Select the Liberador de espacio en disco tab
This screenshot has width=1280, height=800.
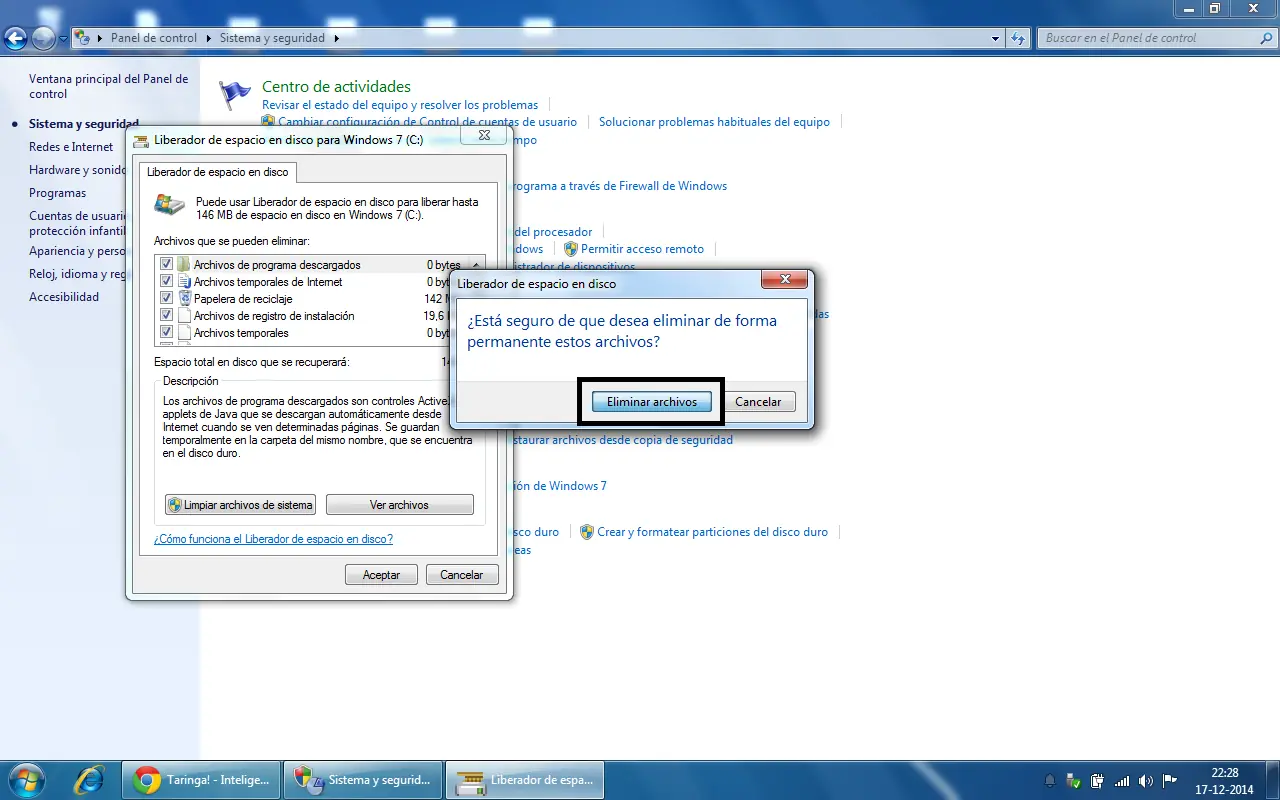tap(217, 172)
